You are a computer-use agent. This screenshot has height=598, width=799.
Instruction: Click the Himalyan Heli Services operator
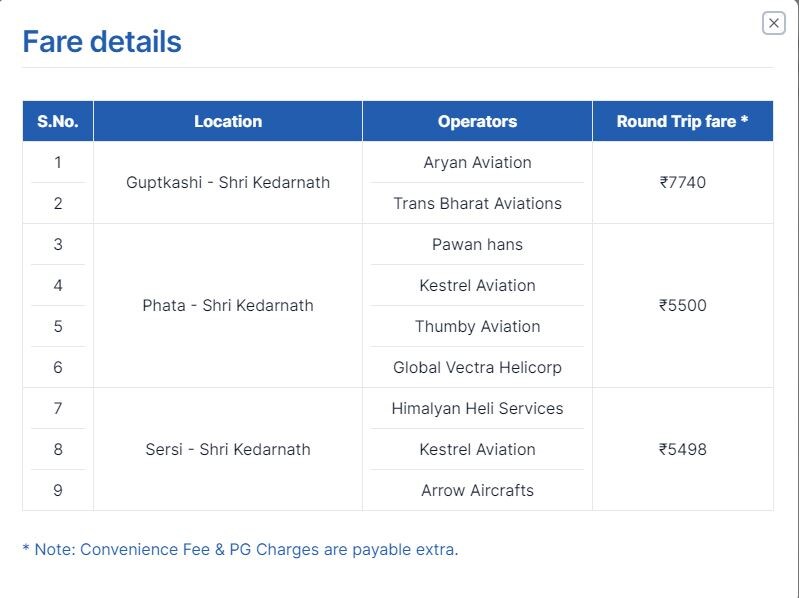(477, 408)
